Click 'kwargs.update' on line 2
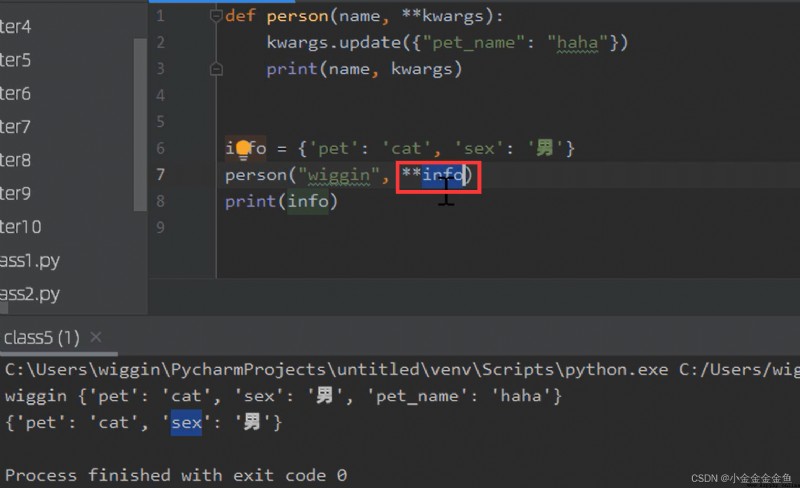This screenshot has height=488, width=800. pos(334,42)
